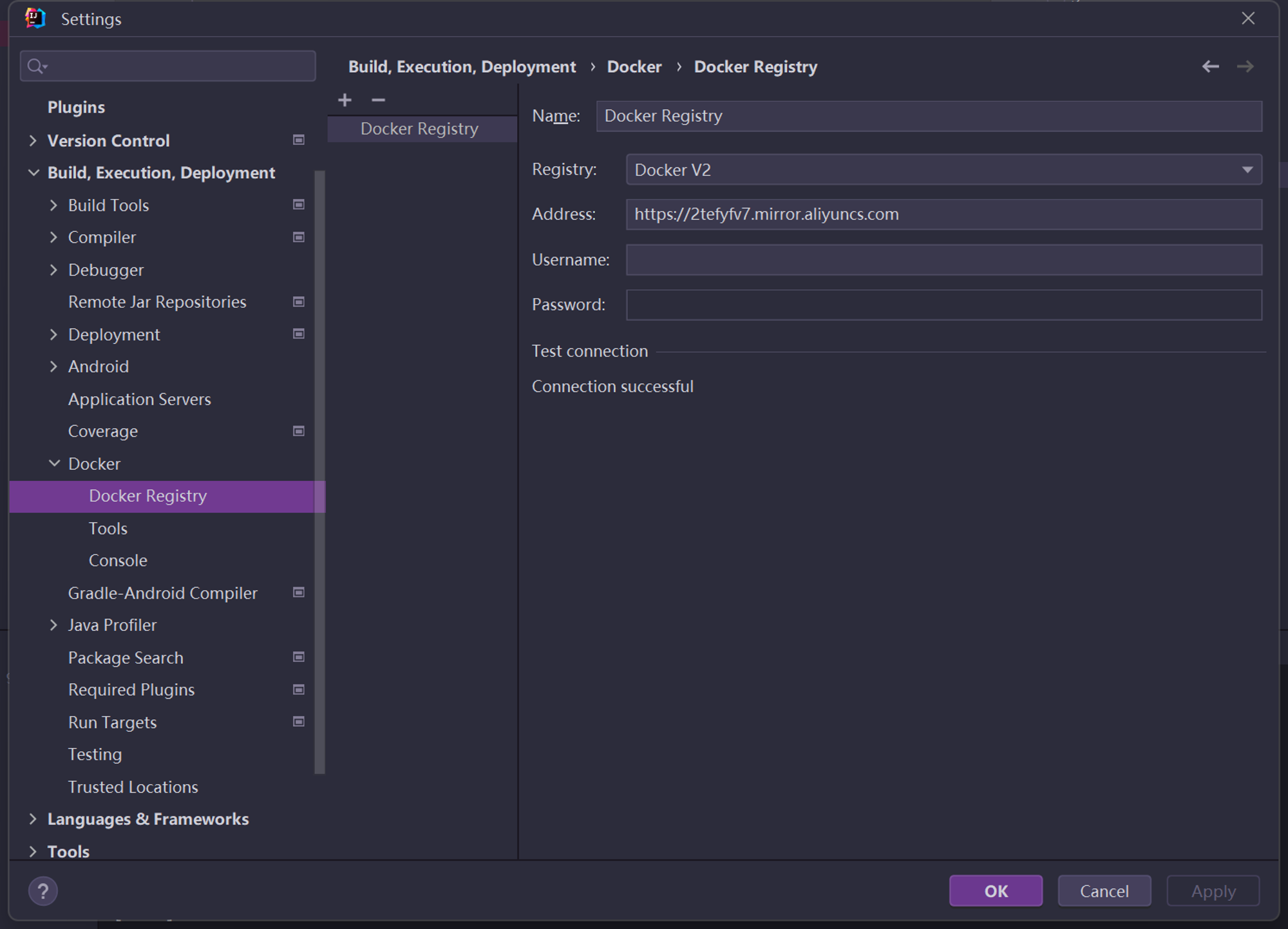This screenshot has height=929, width=1288.
Task: Select Plugins in settings tree
Action: (76, 107)
